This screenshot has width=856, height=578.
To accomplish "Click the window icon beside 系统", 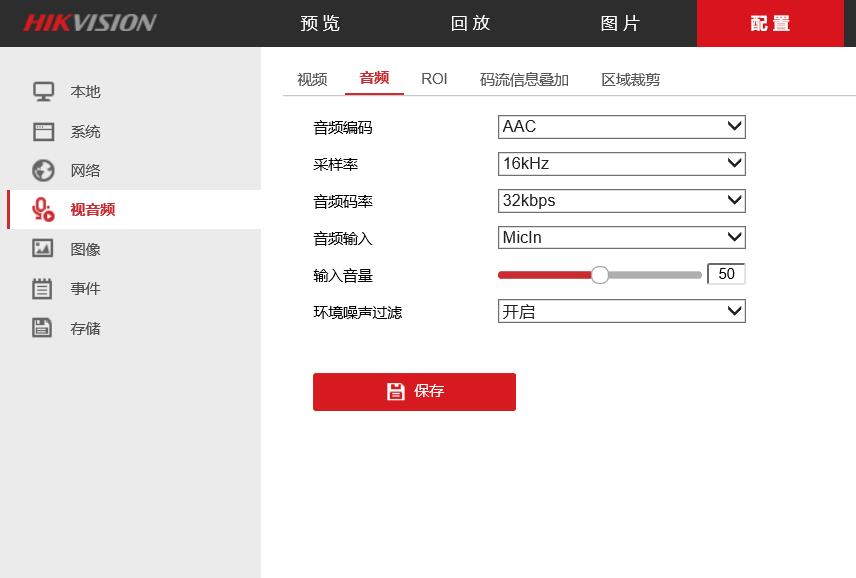I will click(43, 132).
